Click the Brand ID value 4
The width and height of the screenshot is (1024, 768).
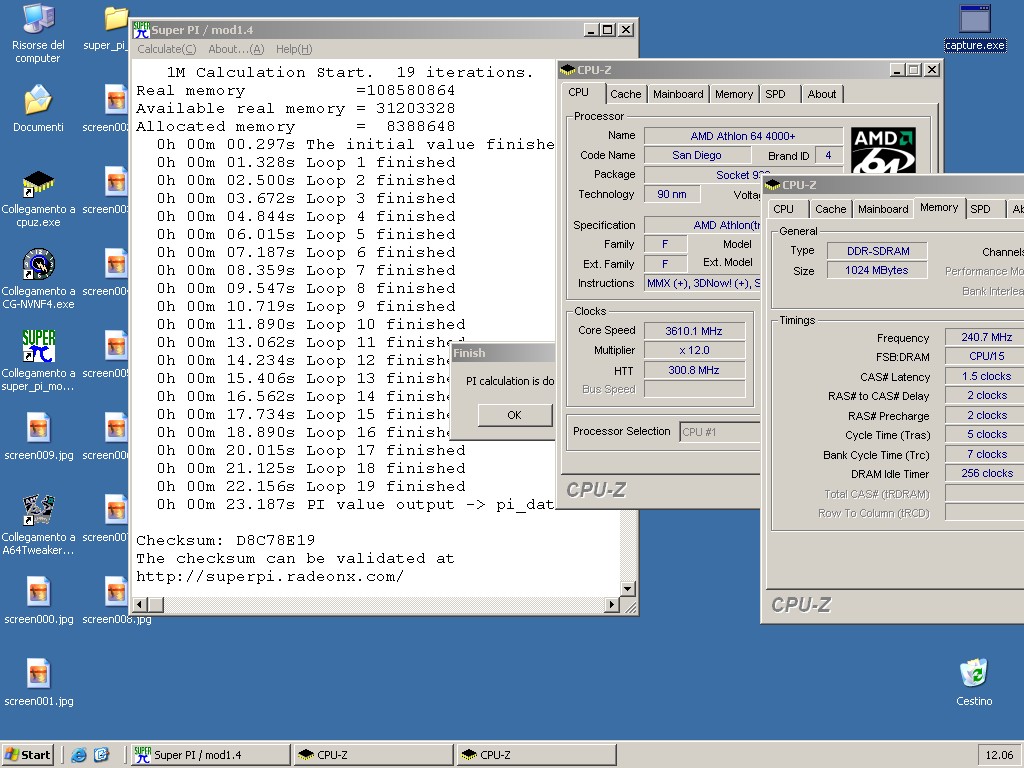coord(828,155)
